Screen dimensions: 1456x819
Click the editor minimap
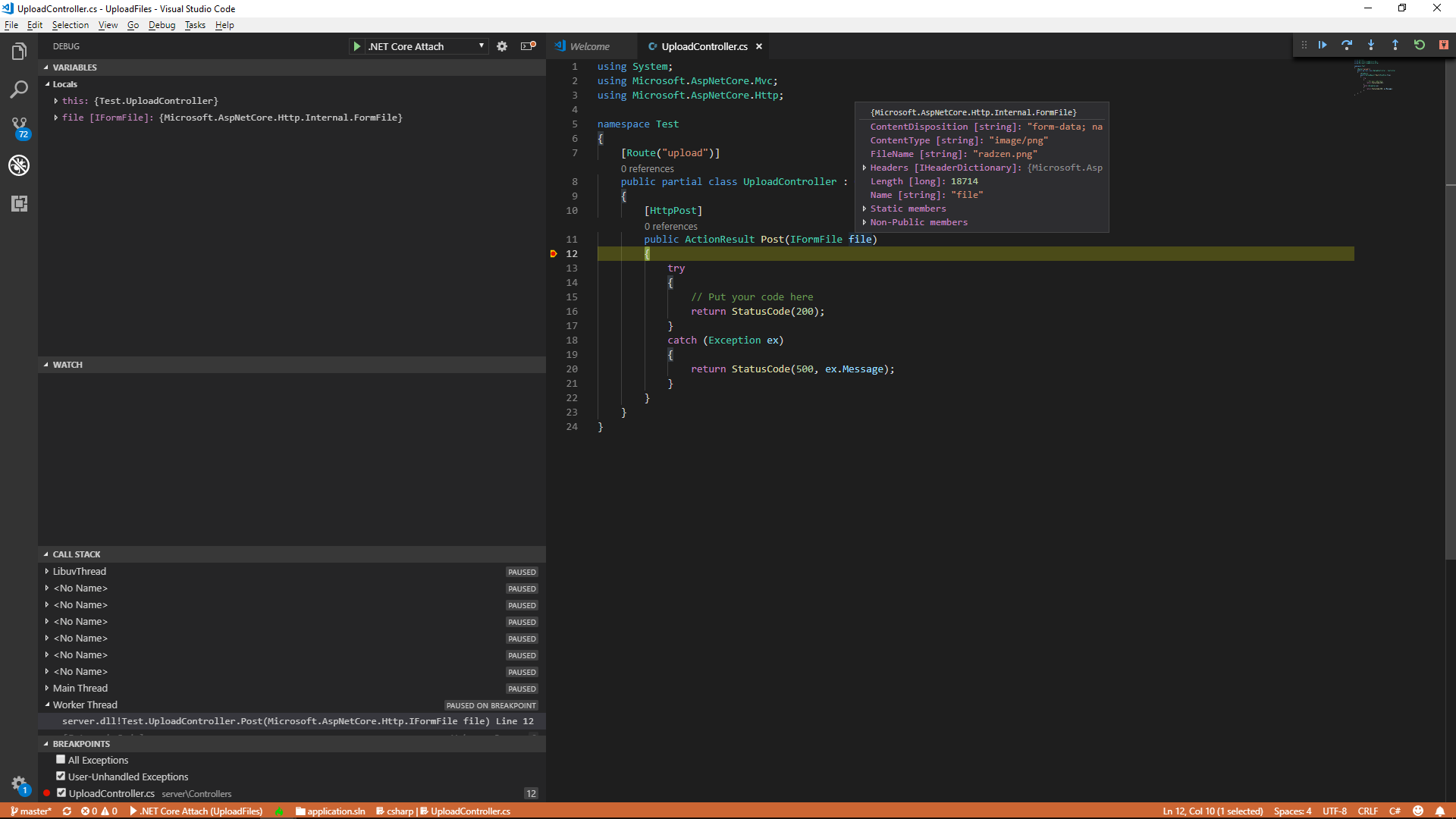point(1375,77)
